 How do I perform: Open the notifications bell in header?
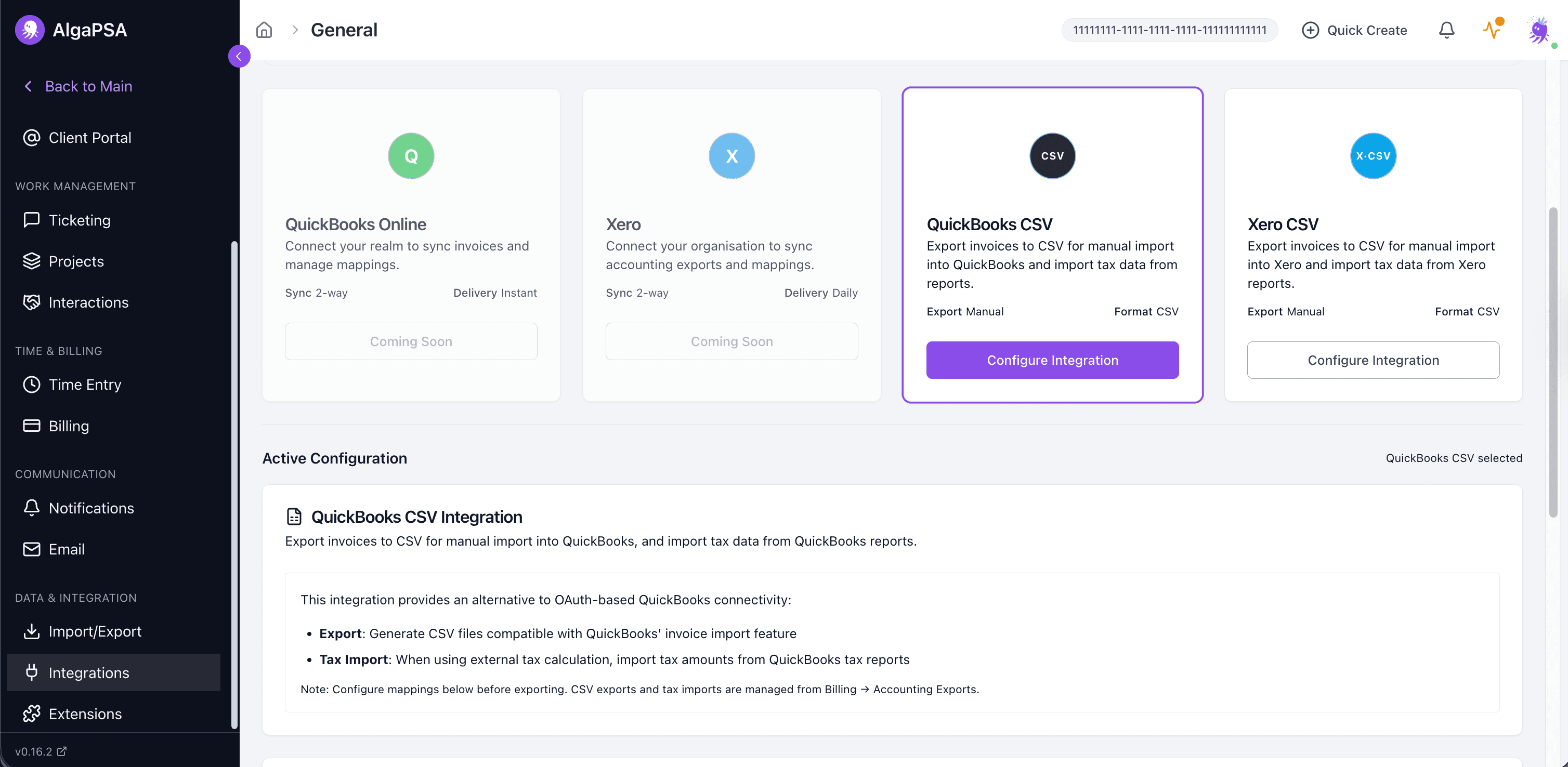pyautogui.click(x=1446, y=30)
